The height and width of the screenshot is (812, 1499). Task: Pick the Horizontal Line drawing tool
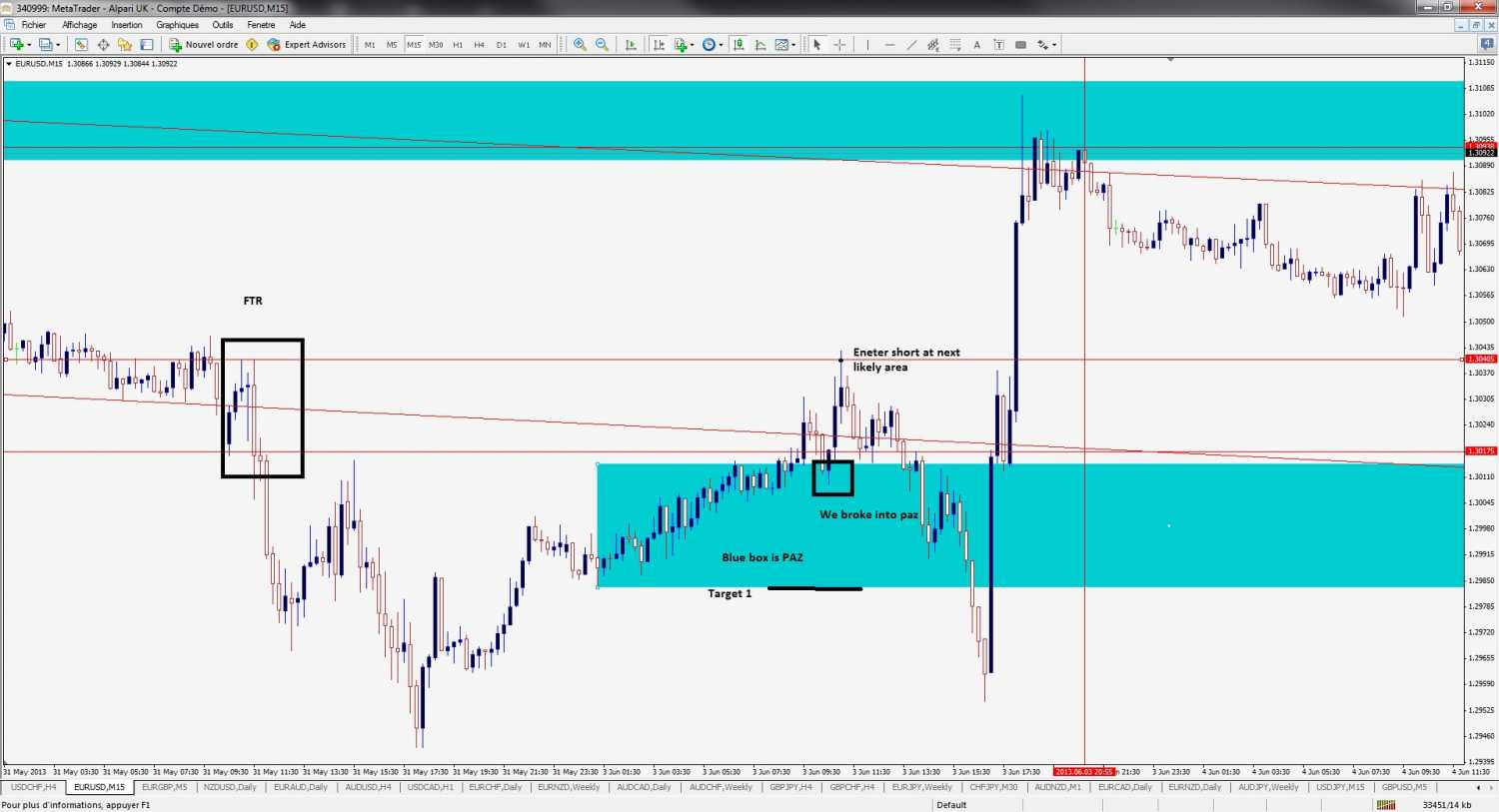coord(889,45)
